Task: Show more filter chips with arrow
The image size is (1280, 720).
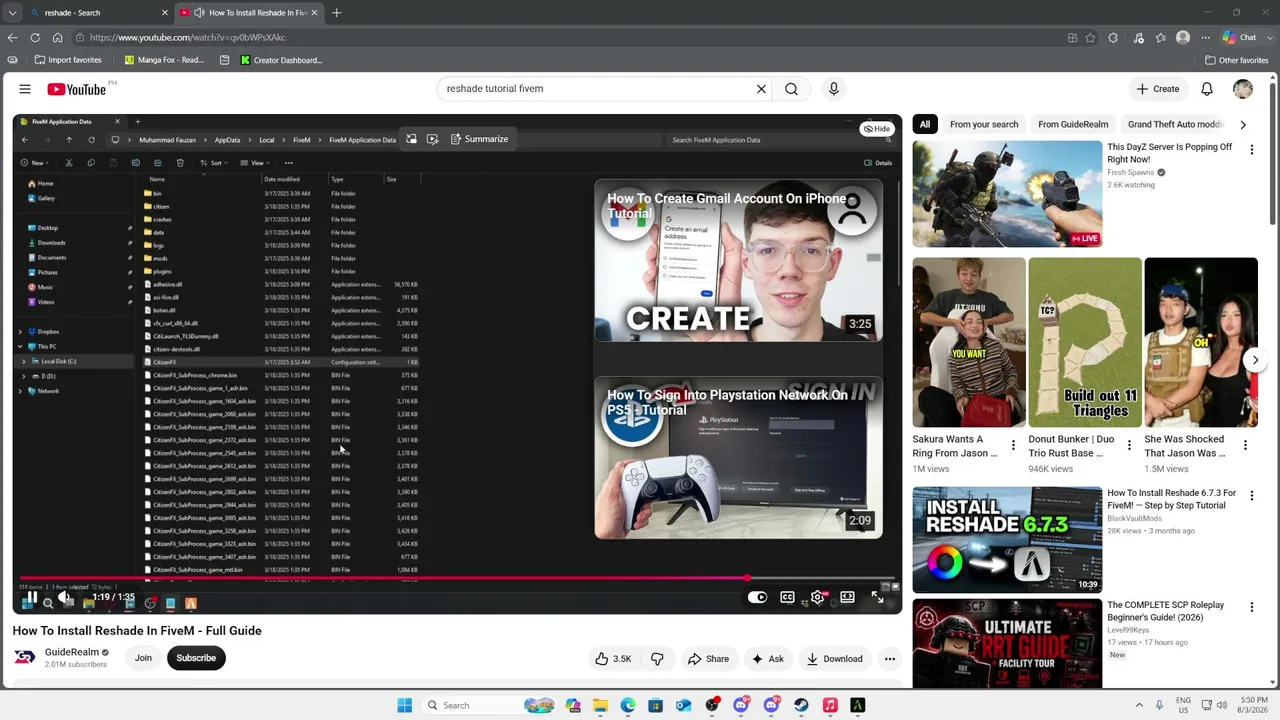Action: click(x=1243, y=125)
